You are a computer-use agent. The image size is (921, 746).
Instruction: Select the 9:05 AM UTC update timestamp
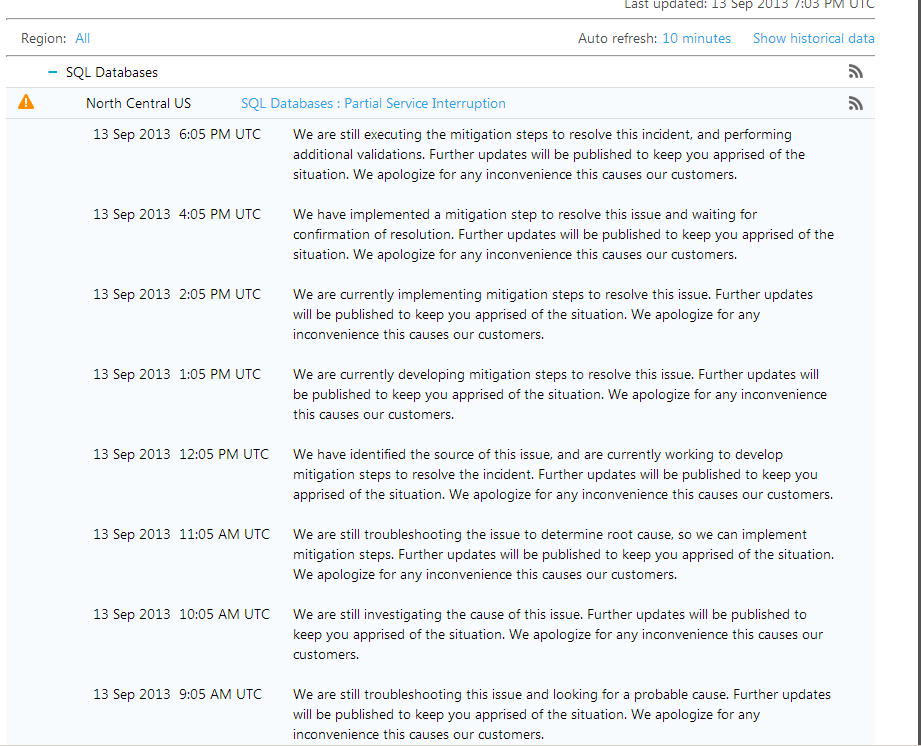[x=177, y=694]
